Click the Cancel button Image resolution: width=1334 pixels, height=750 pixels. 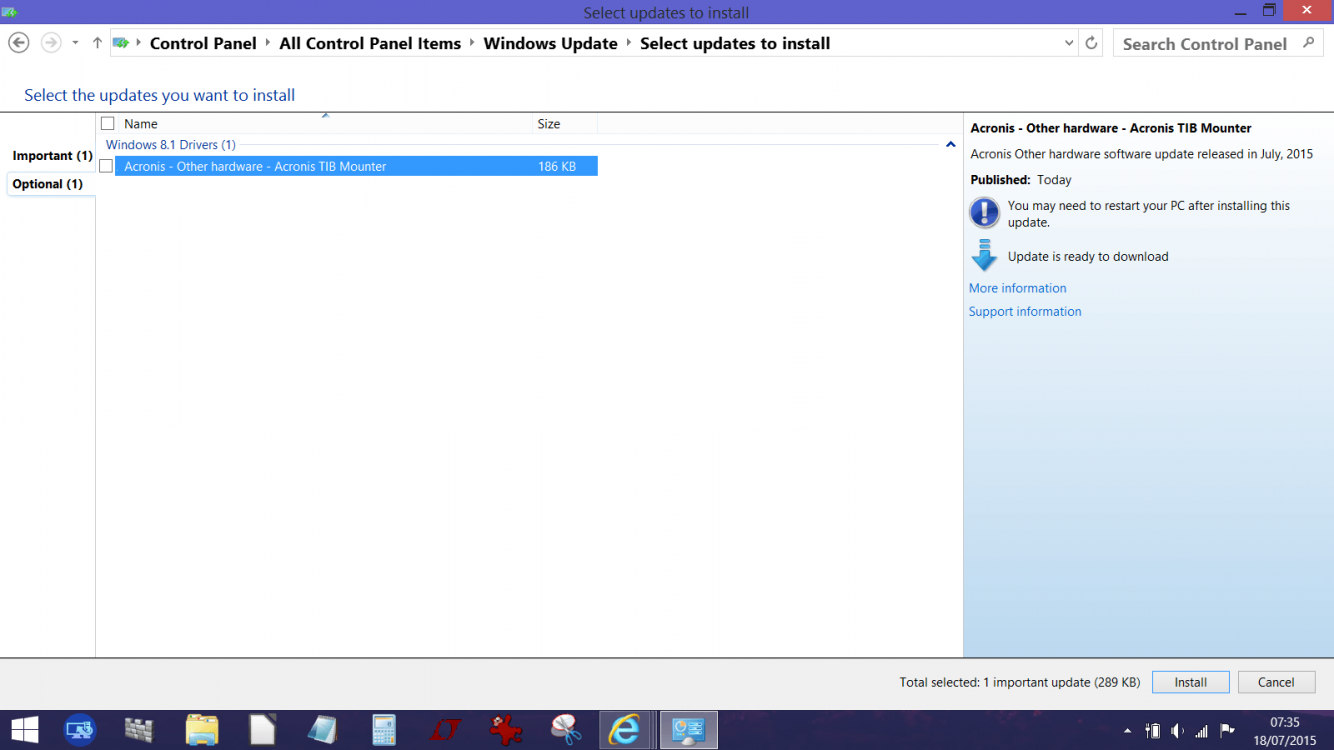pos(1276,682)
